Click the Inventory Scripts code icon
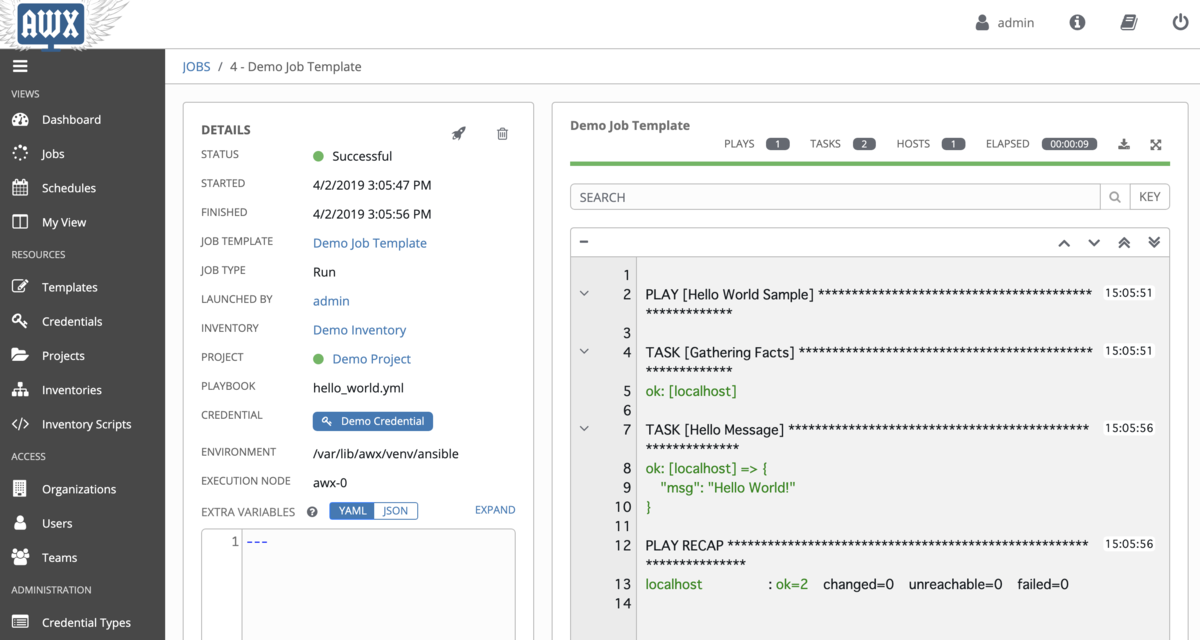 pos(20,424)
